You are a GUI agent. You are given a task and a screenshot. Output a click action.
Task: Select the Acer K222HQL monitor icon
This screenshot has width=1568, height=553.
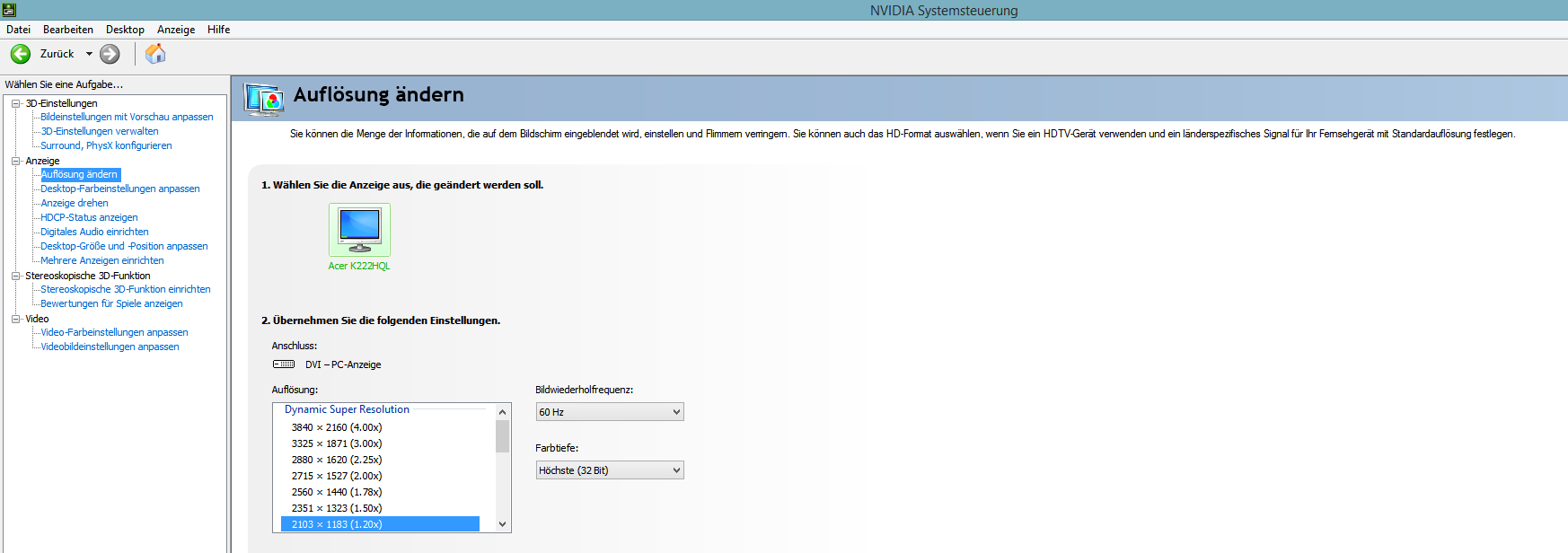[359, 230]
